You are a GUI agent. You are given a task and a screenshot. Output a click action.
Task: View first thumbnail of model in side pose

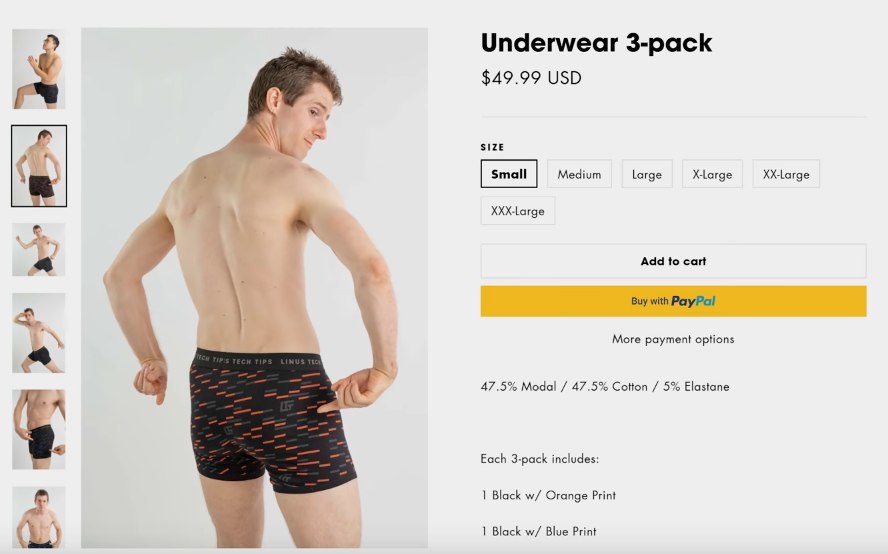39,69
